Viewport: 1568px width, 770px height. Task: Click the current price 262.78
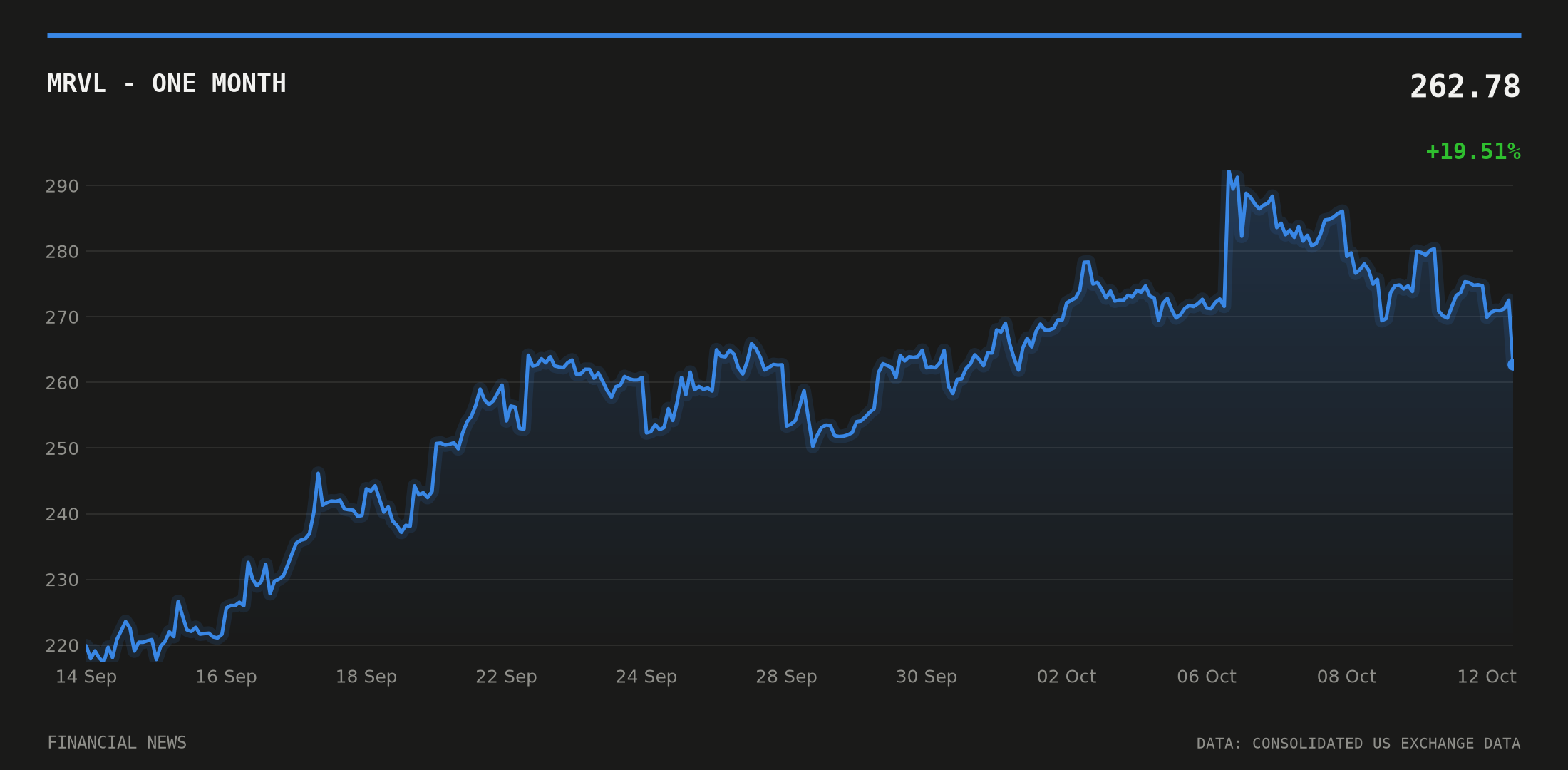[x=1465, y=86]
